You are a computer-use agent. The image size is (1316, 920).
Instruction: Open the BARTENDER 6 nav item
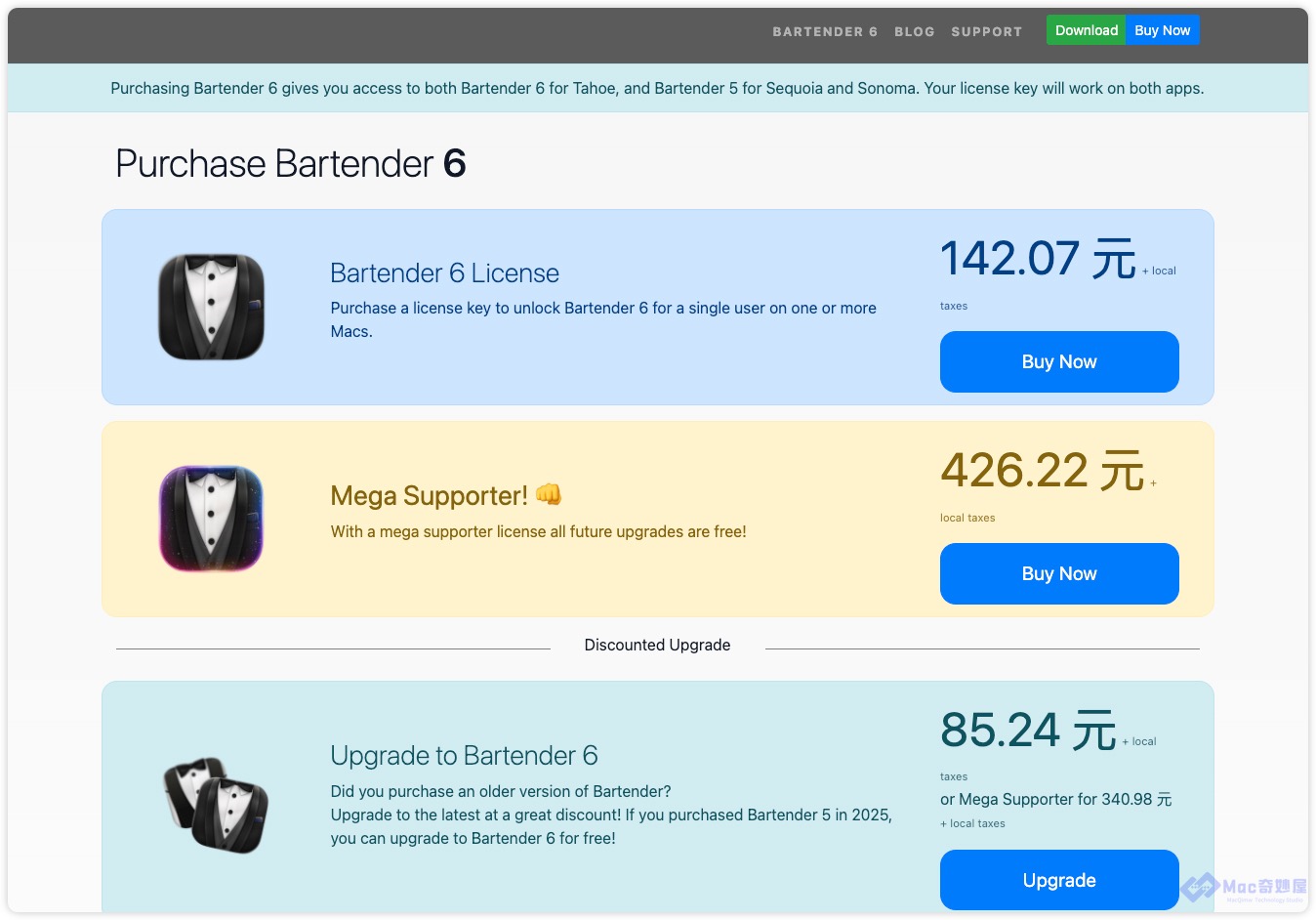[825, 31]
